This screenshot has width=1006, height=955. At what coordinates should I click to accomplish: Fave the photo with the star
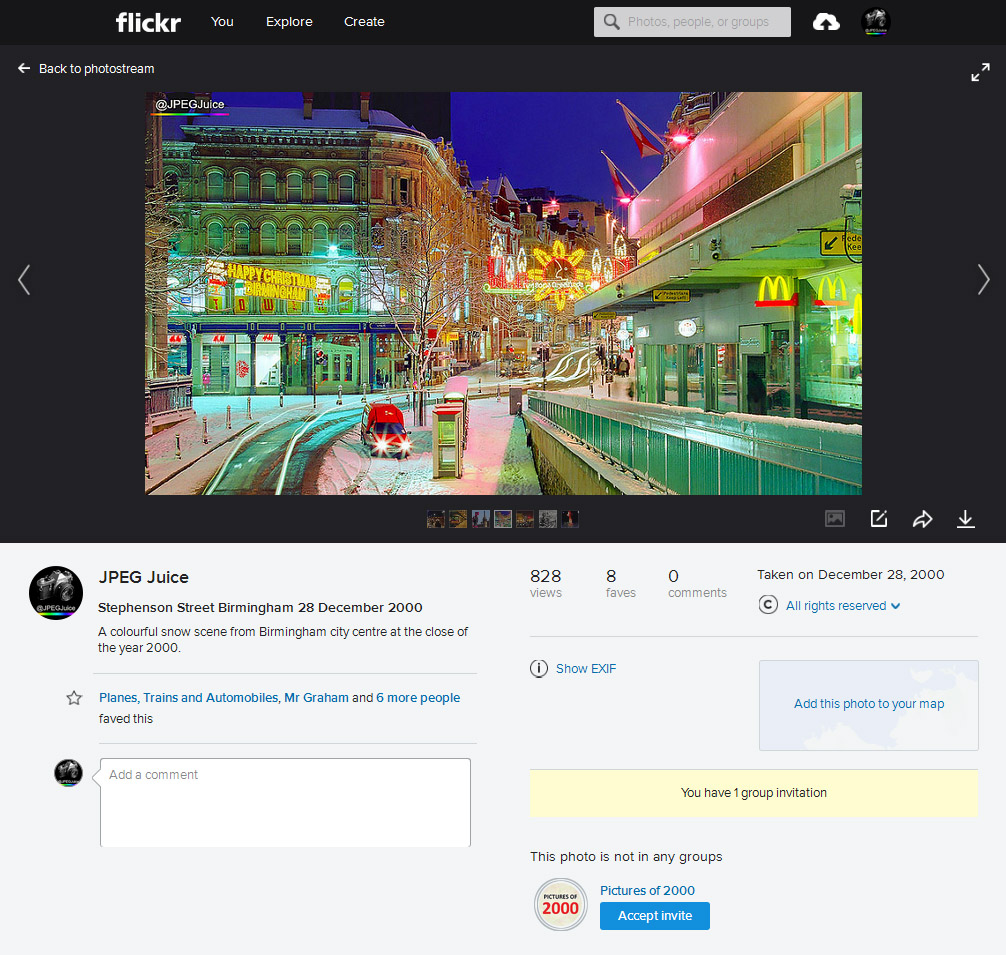coord(73,697)
